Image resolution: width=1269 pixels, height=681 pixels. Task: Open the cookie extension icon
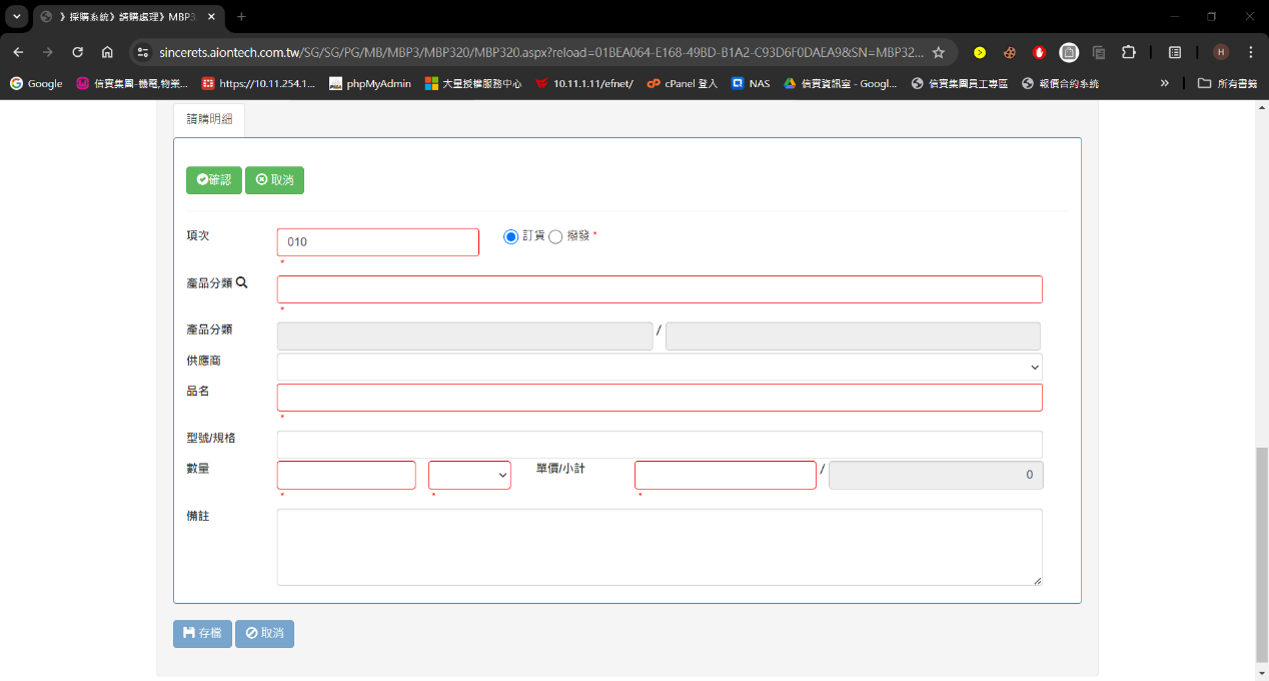pyautogui.click(x=1010, y=52)
